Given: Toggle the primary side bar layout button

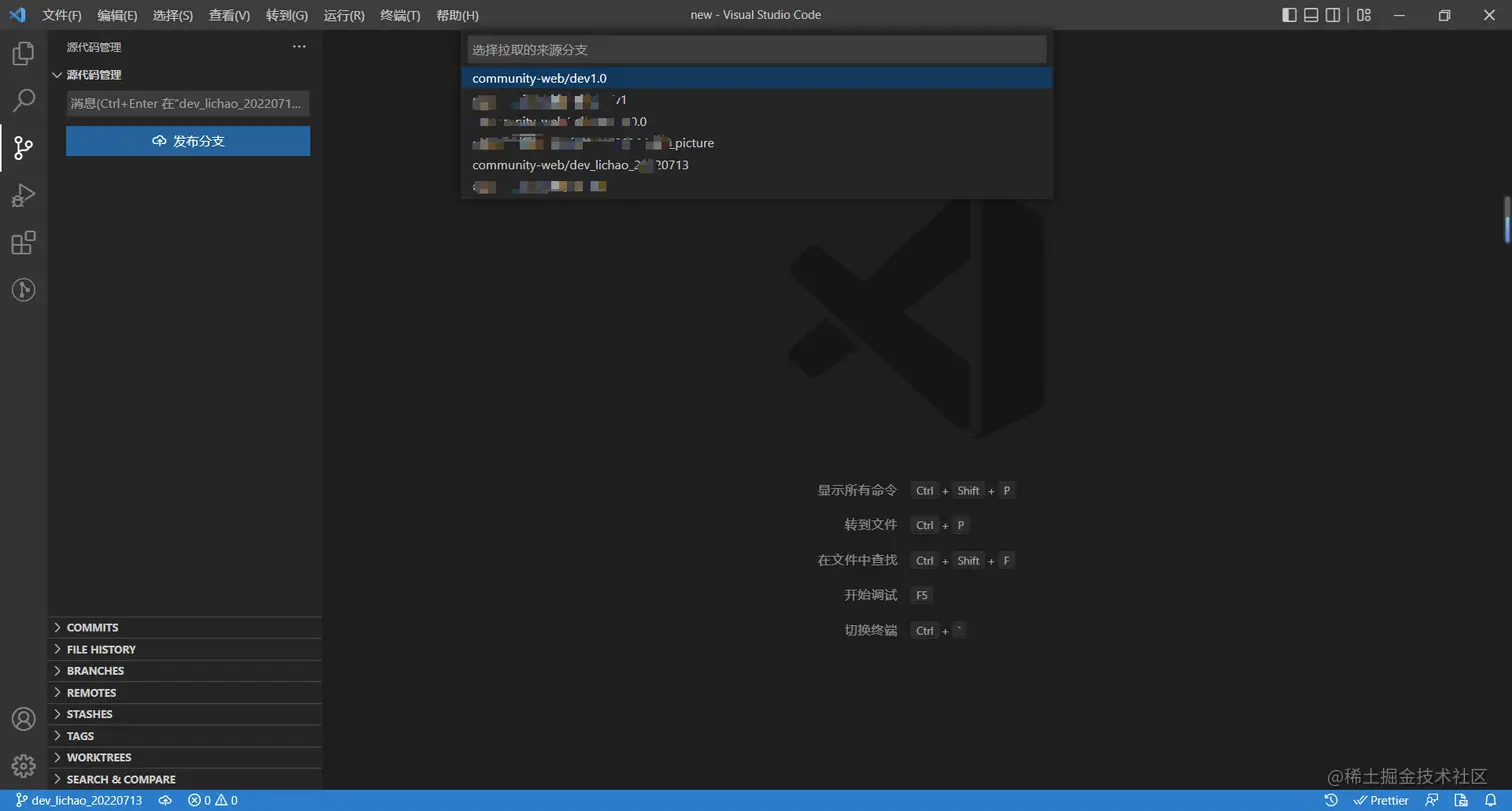Looking at the screenshot, I should (1289, 15).
